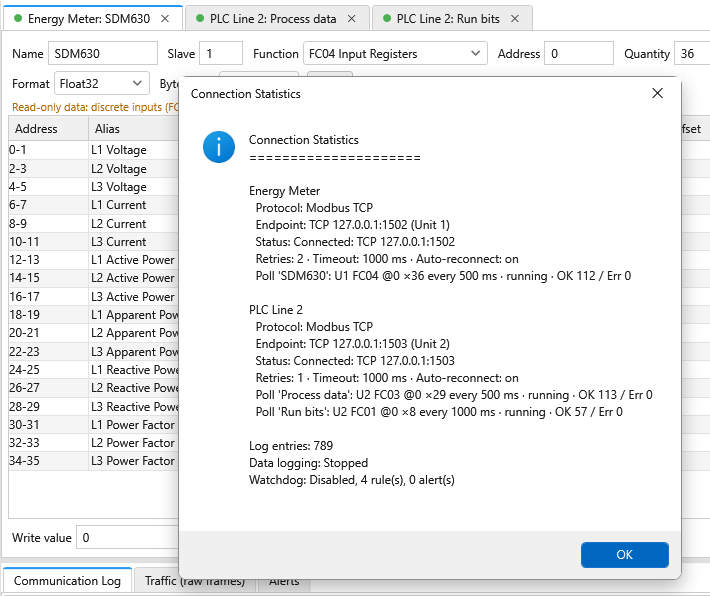The image size is (710, 596).
Task: Click the Data logging: Stopped line
Action: [x=308, y=463]
